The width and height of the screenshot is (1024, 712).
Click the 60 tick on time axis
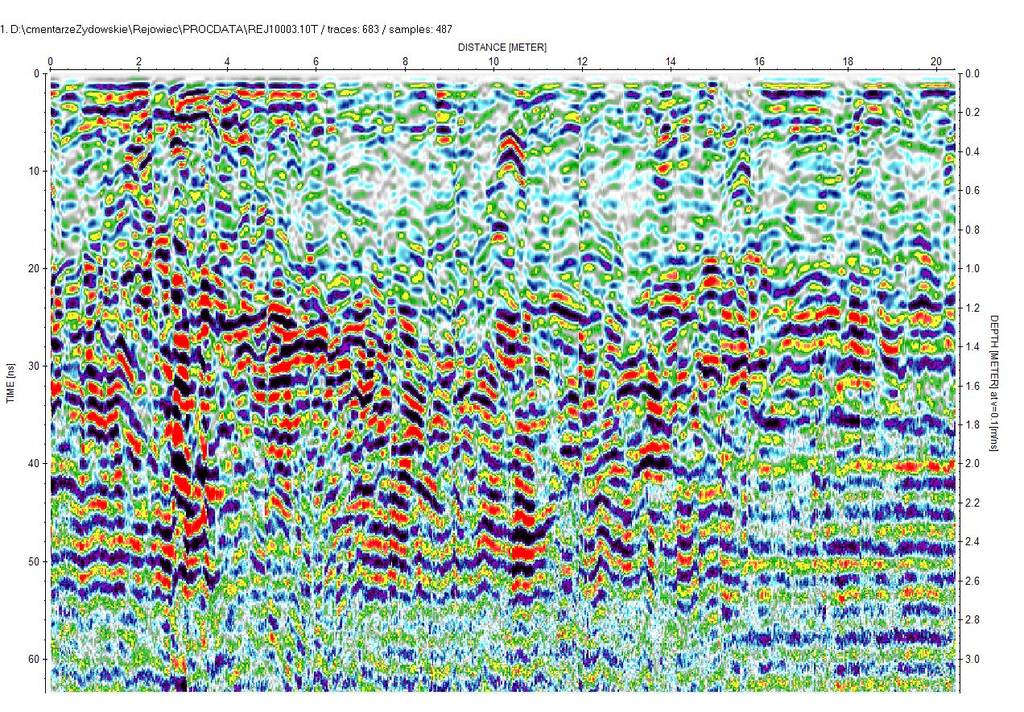click(32, 659)
